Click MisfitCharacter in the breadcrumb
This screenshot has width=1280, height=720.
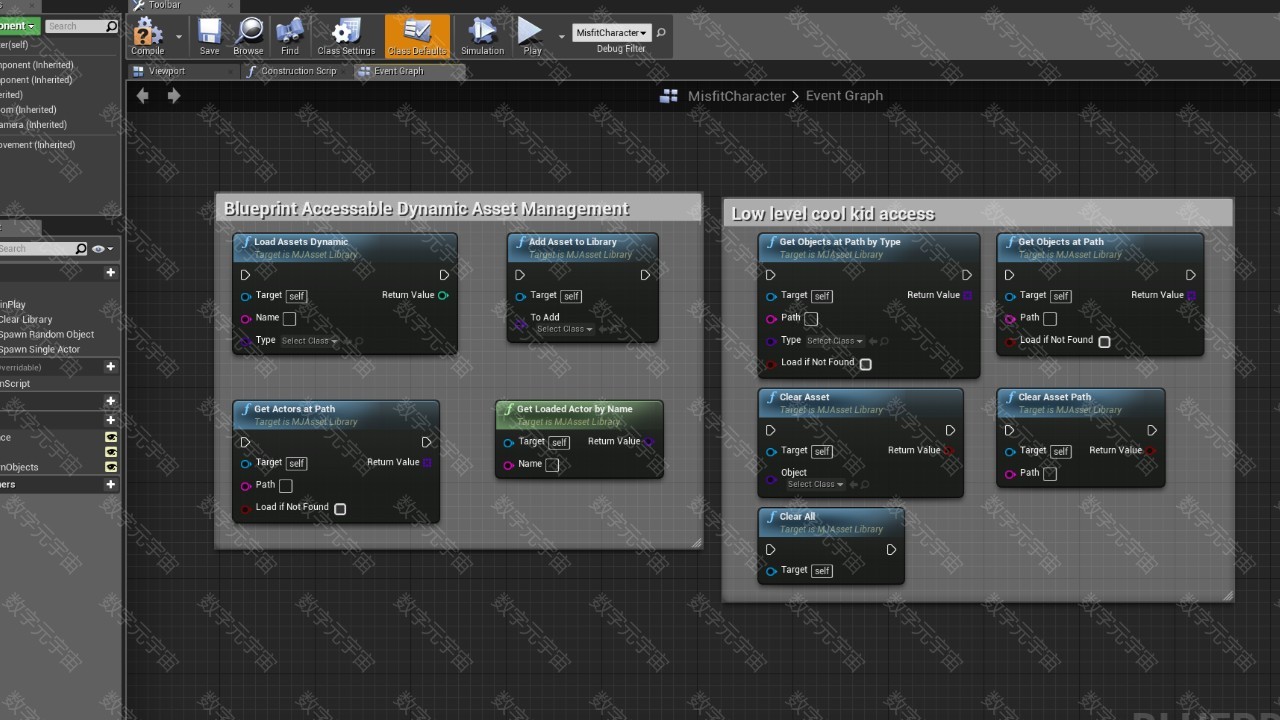736,96
